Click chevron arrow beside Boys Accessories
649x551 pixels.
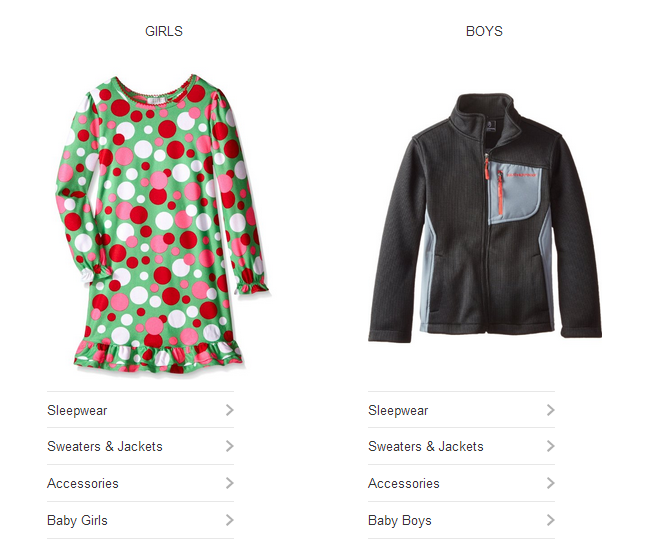click(550, 483)
